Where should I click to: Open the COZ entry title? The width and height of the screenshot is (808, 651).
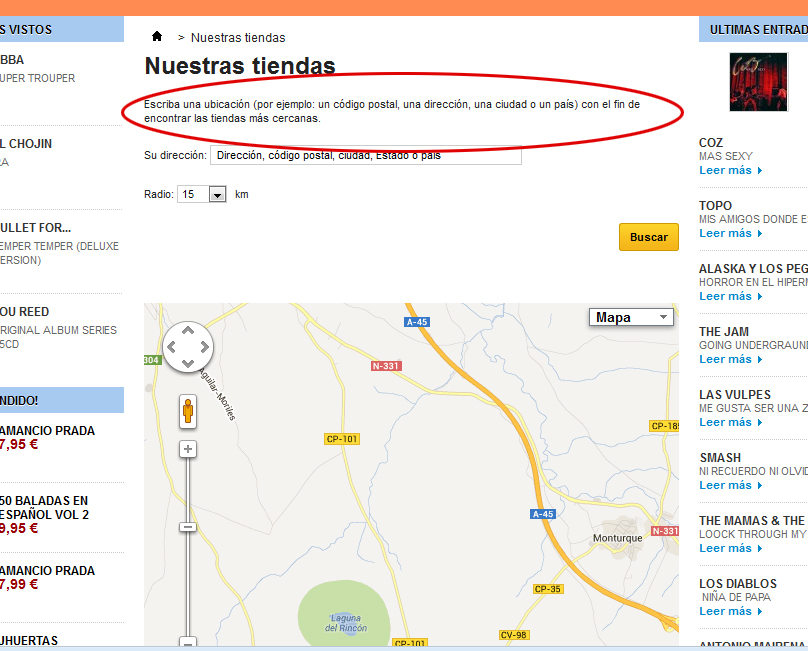click(711, 143)
